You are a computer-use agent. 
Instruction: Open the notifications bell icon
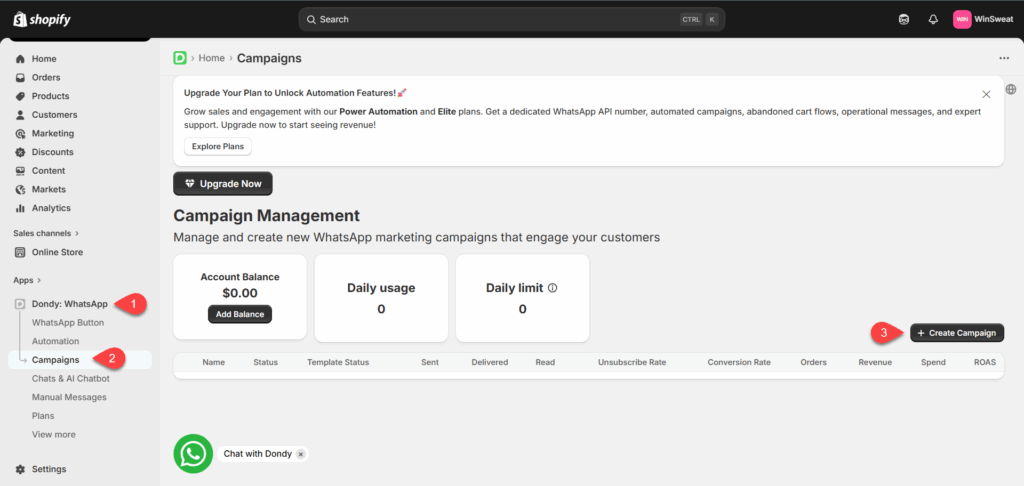tap(933, 19)
